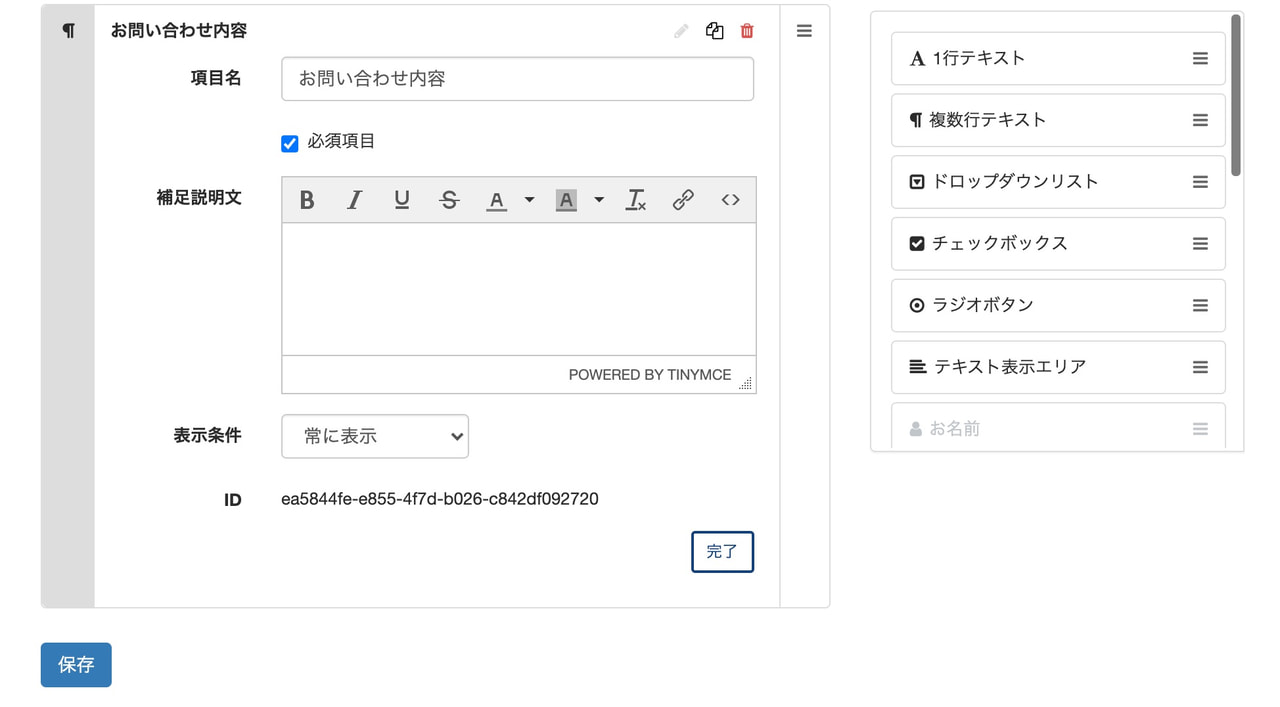
Task: Open the source code view icon
Action: pyautogui.click(x=730, y=199)
